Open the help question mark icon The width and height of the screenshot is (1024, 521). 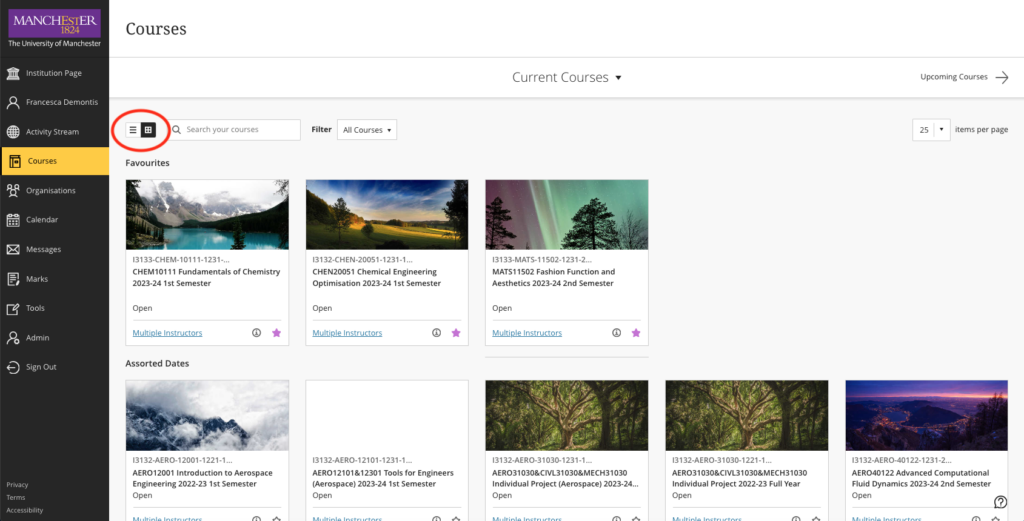click(1000, 502)
